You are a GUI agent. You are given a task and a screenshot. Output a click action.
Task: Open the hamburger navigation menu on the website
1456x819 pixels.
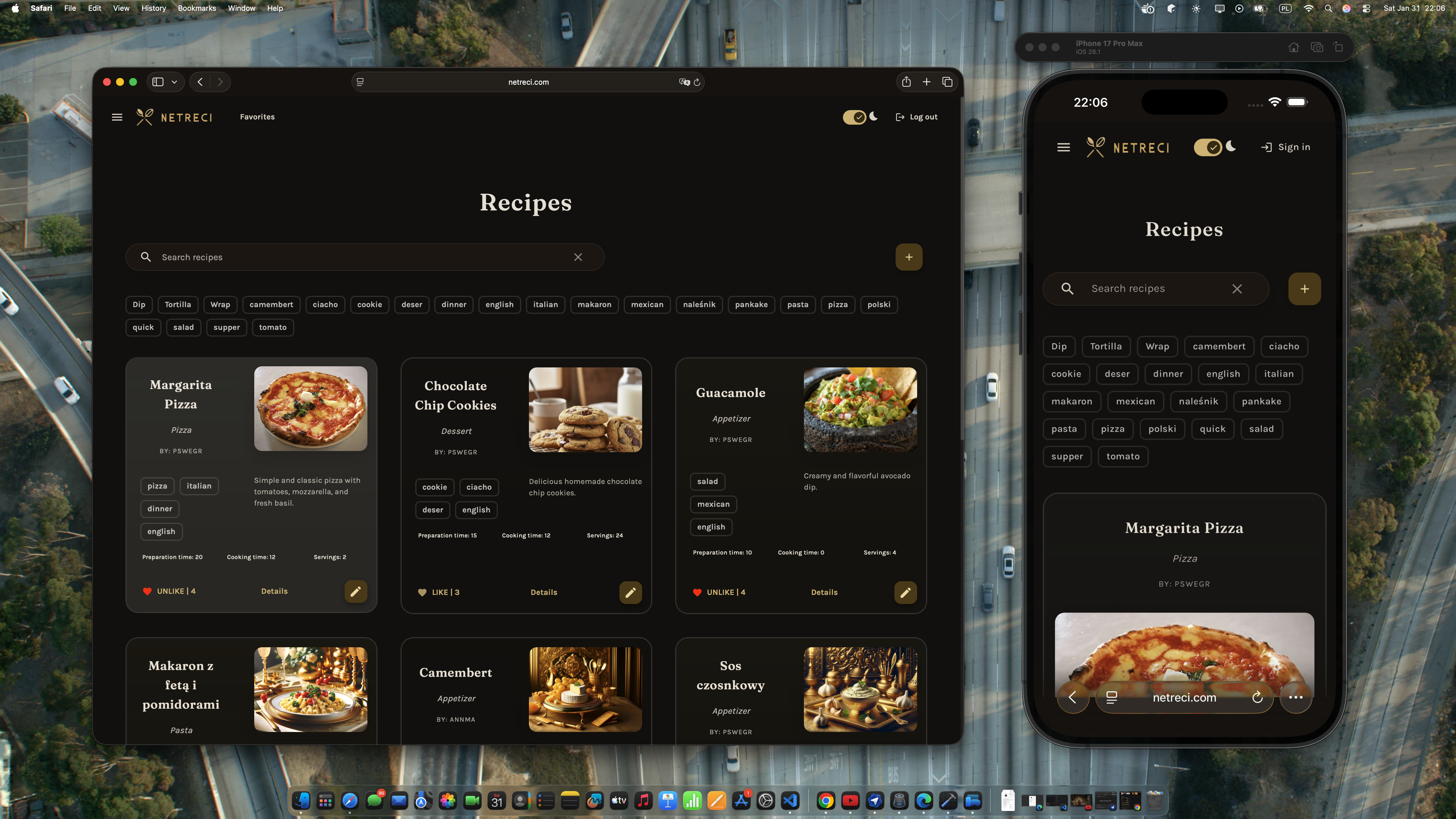tap(117, 117)
